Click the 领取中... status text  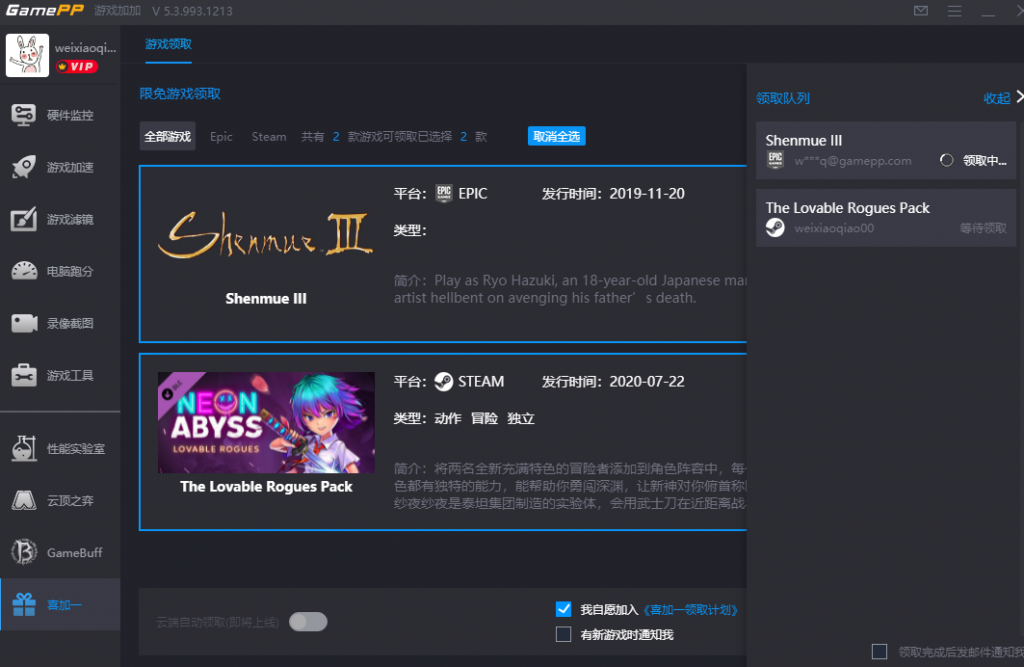(985, 161)
